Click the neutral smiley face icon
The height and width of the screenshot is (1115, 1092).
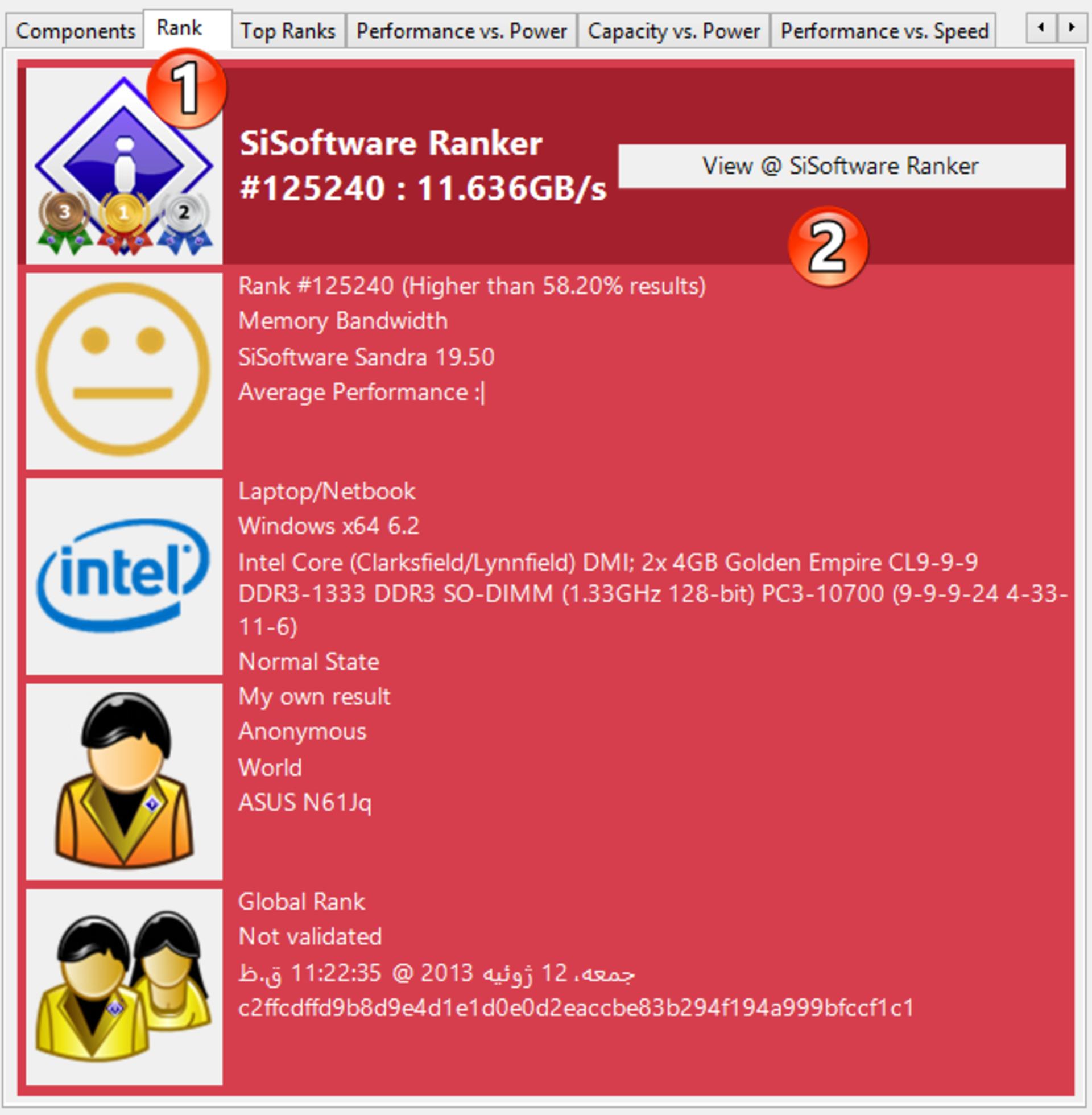pyautogui.click(x=124, y=370)
